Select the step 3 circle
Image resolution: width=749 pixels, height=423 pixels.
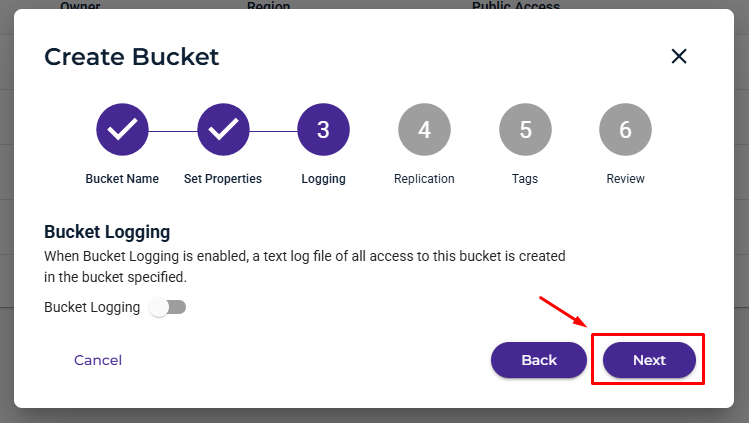(323, 130)
